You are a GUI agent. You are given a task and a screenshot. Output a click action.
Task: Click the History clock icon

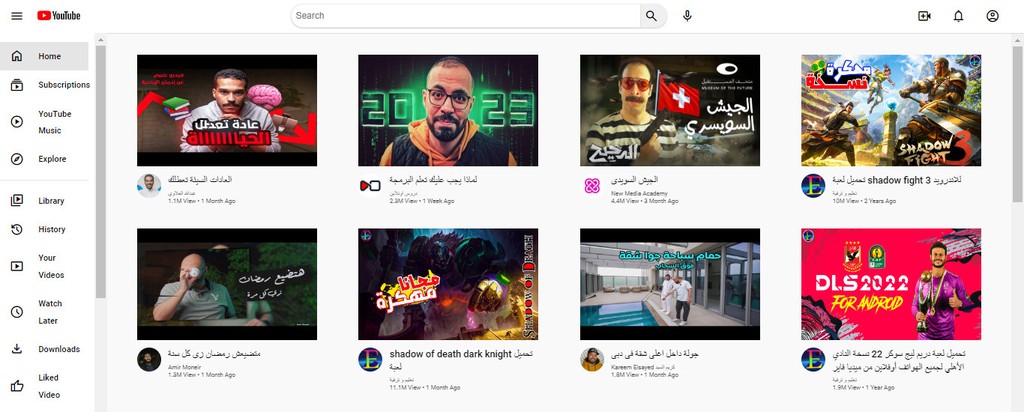pos(17,229)
